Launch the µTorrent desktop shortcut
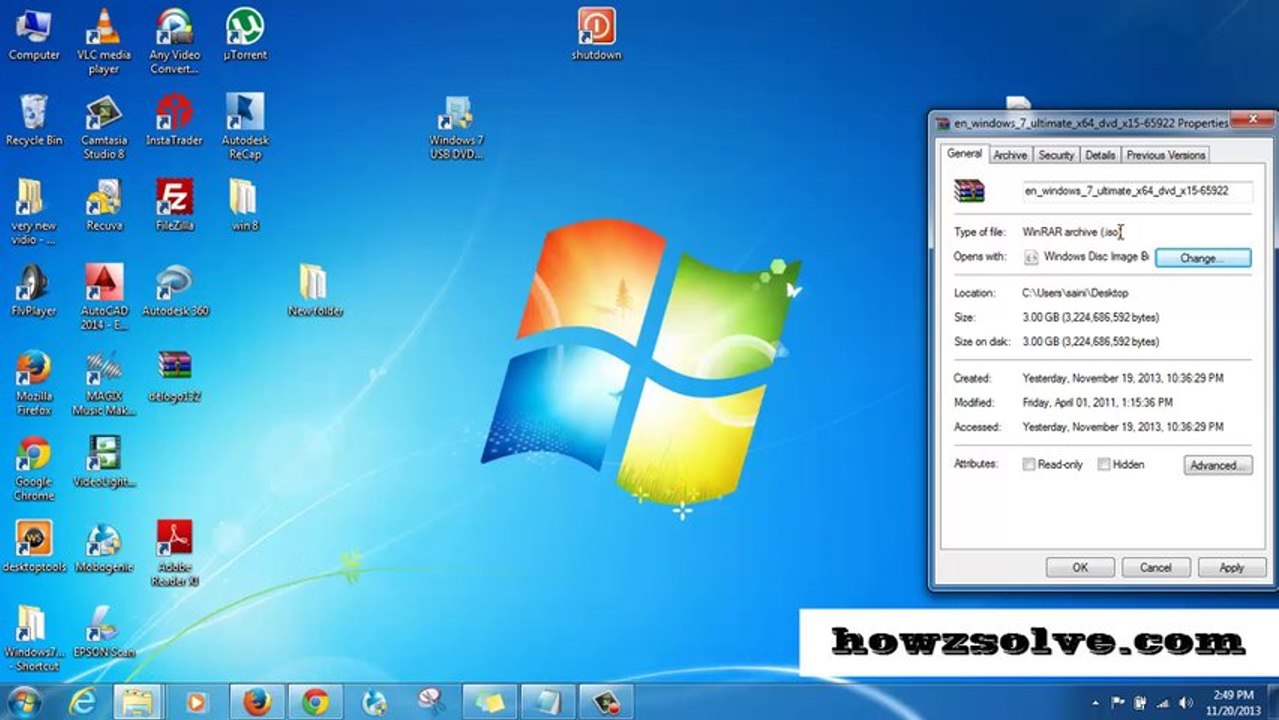Image resolution: width=1279 pixels, height=720 pixels. coord(244,33)
